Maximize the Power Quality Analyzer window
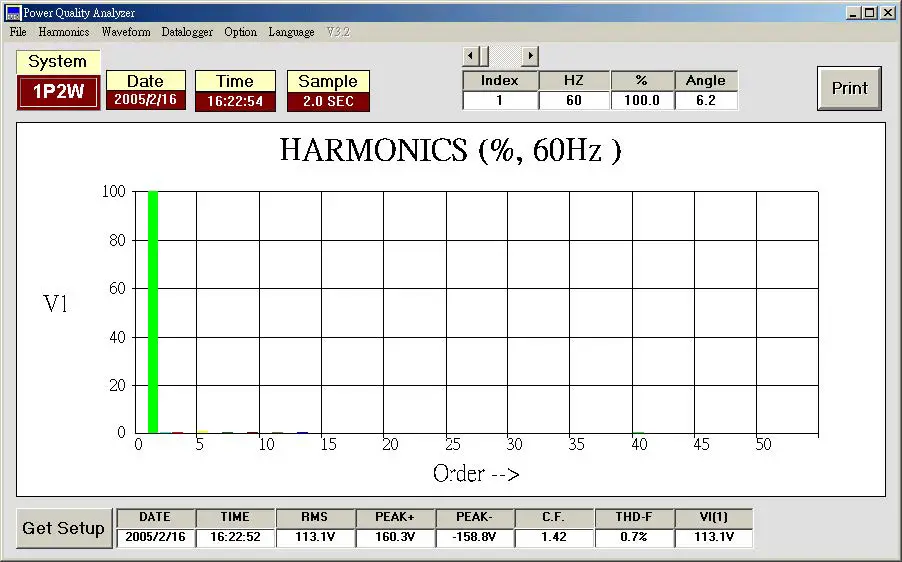Image resolution: width=902 pixels, height=562 pixels. tap(870, 13)
